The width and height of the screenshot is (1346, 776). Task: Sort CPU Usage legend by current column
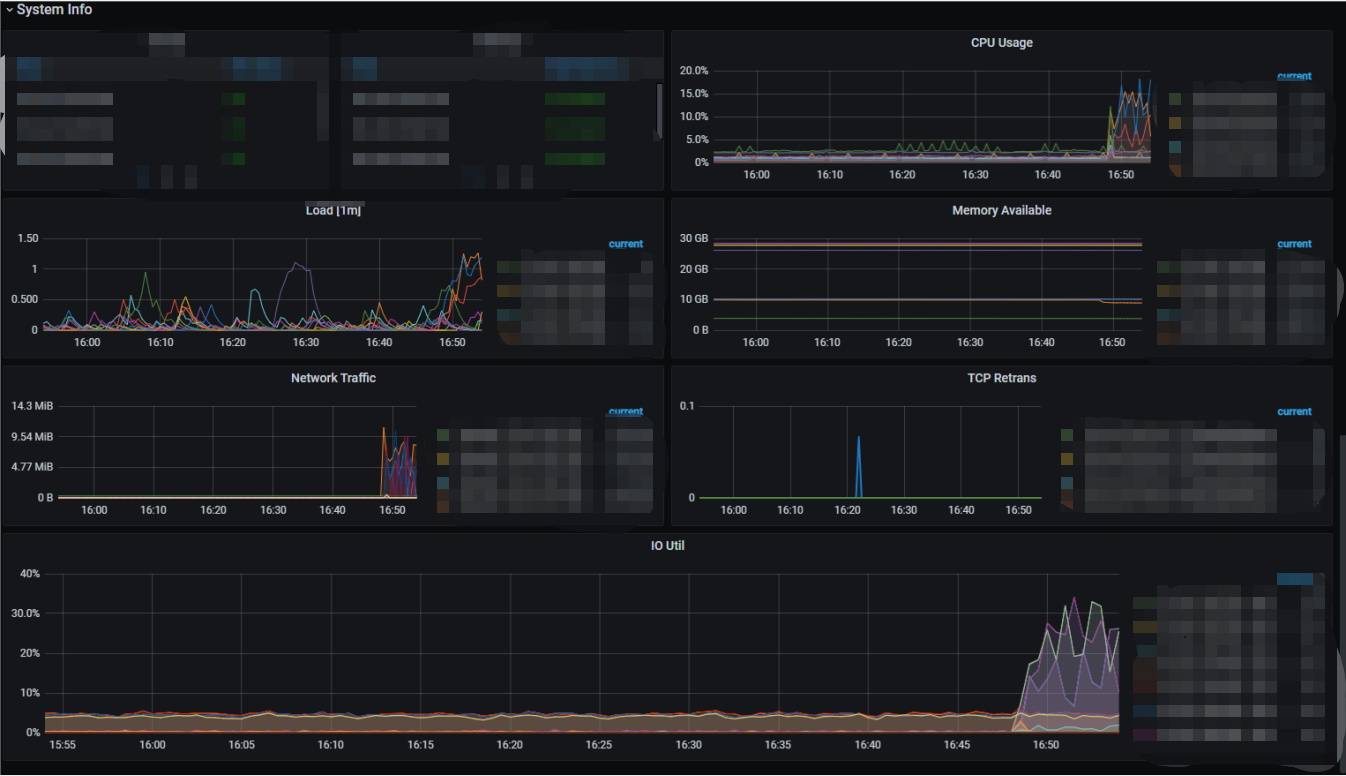coord(1294,76)
